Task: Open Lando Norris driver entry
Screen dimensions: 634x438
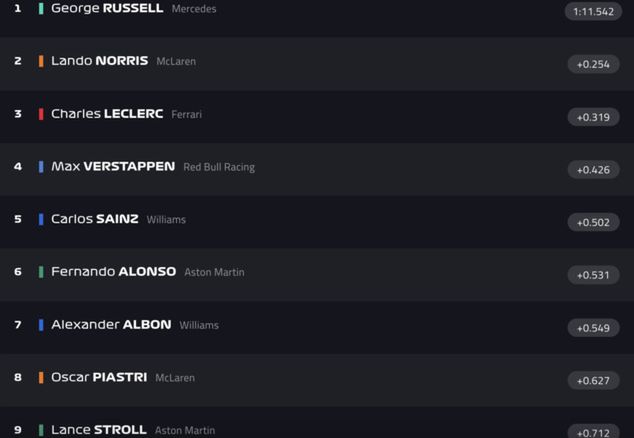Action: coord(99,61)
